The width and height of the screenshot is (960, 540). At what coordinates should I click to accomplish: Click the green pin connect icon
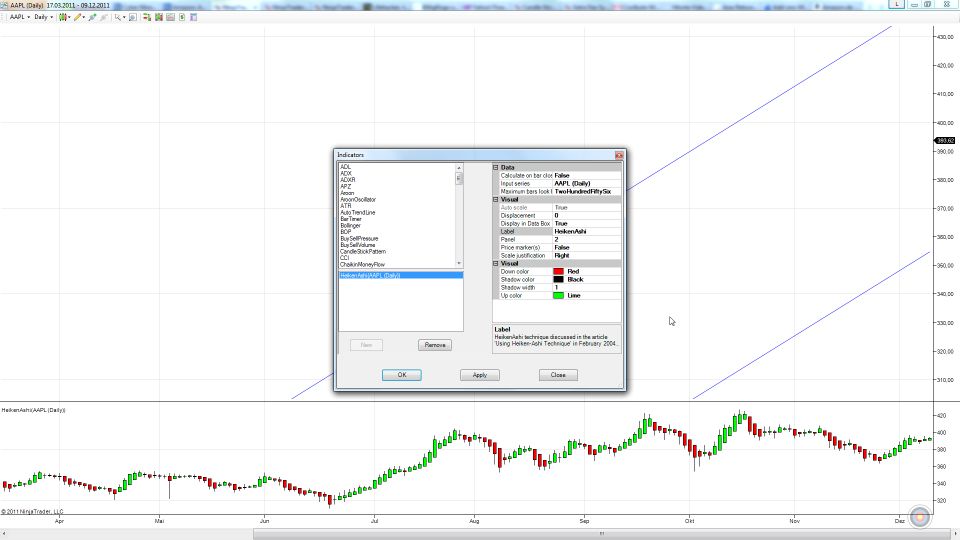coord(92,17)
